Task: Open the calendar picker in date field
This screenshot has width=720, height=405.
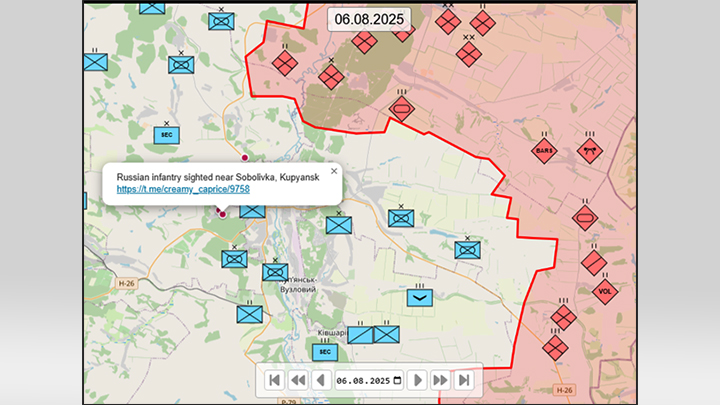Action: pyautogui.click(x=398, y=381)
